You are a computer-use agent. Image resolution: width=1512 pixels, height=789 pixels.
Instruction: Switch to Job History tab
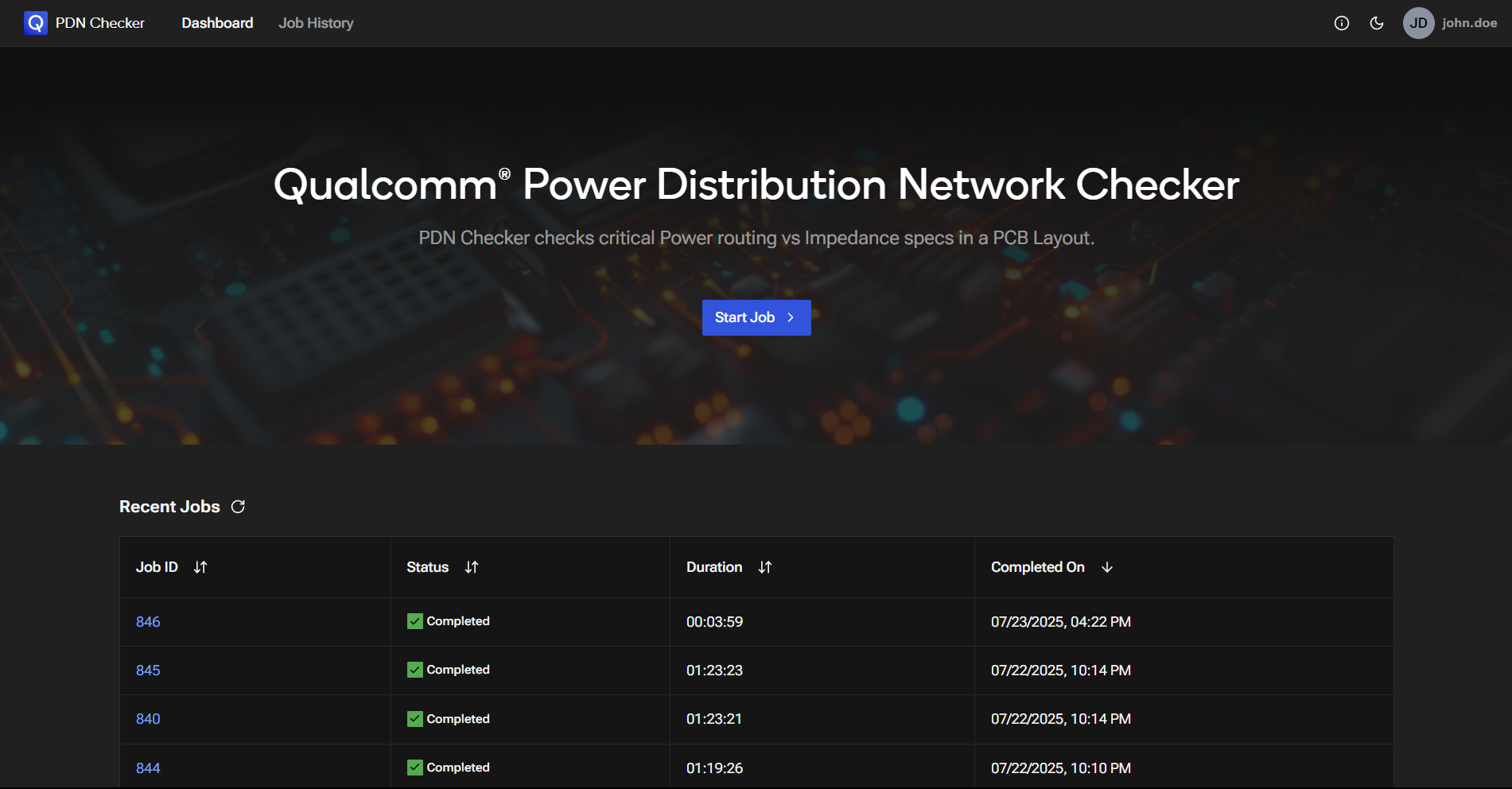click(316, 23)
